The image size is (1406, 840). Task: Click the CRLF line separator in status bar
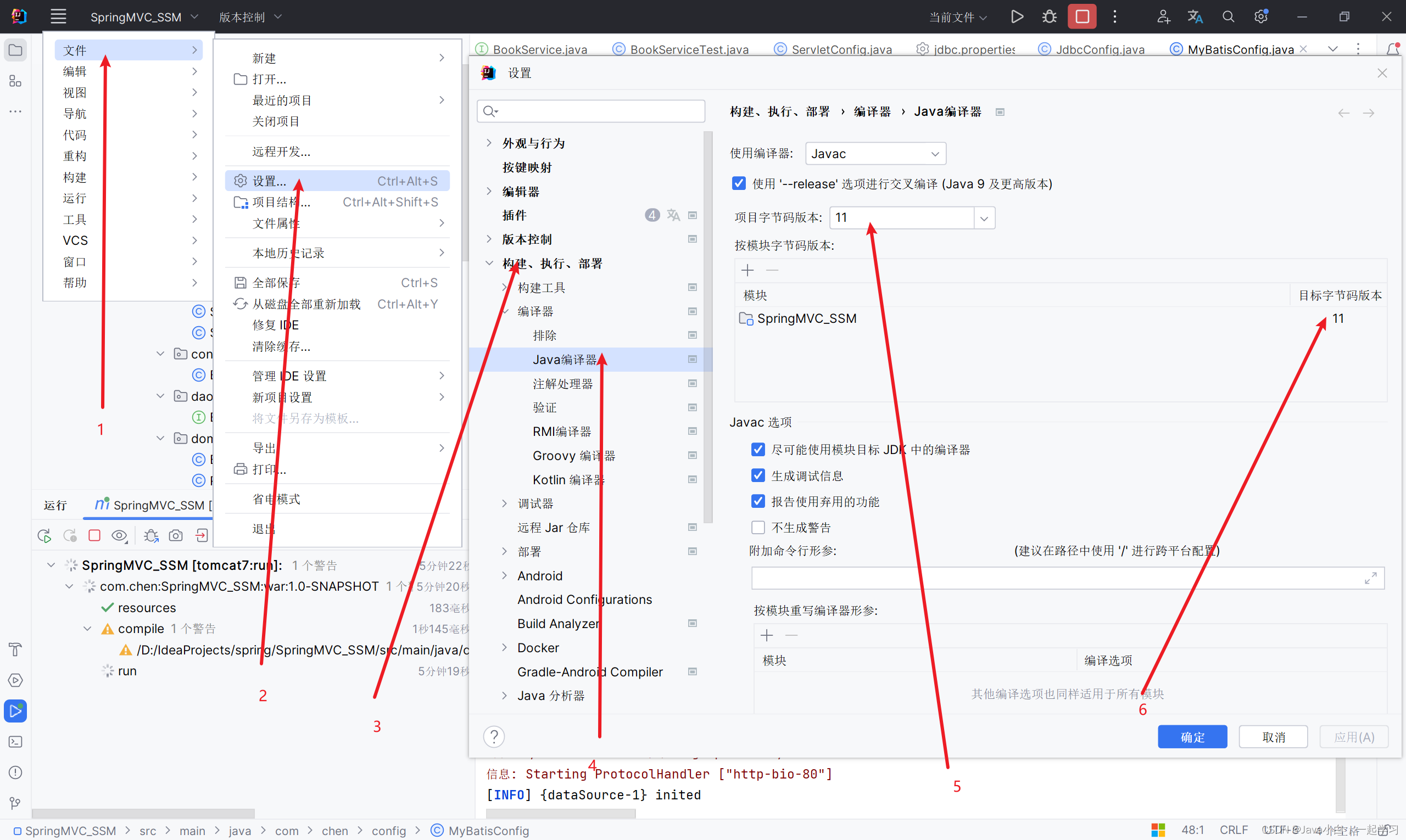(1234, 830)
